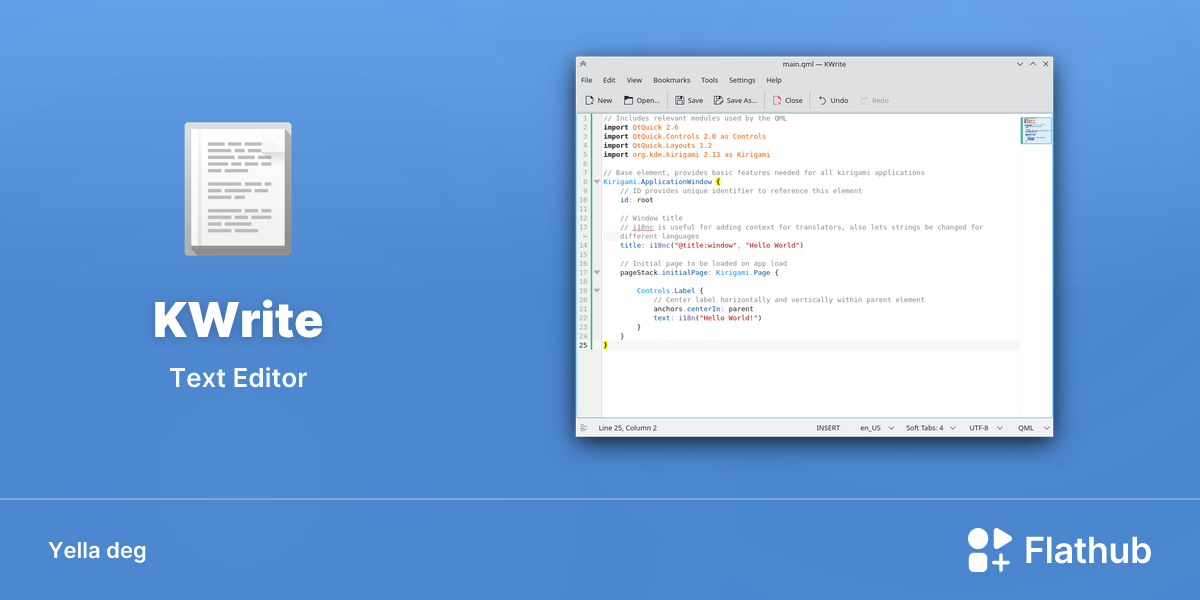Image resolution: width=1200 pixels, height=600 pixels.
Task: Click the "anchors.centerIn: parent" line
Action: pos(703,308)
